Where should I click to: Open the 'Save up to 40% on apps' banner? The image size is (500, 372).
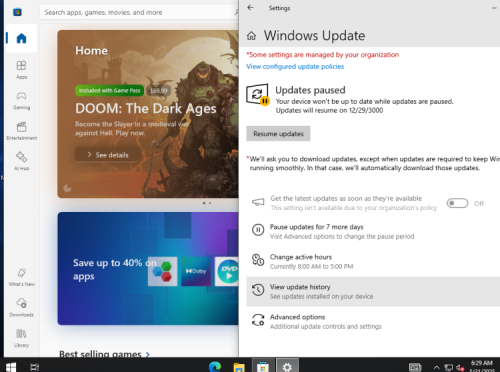coord(148,268)
